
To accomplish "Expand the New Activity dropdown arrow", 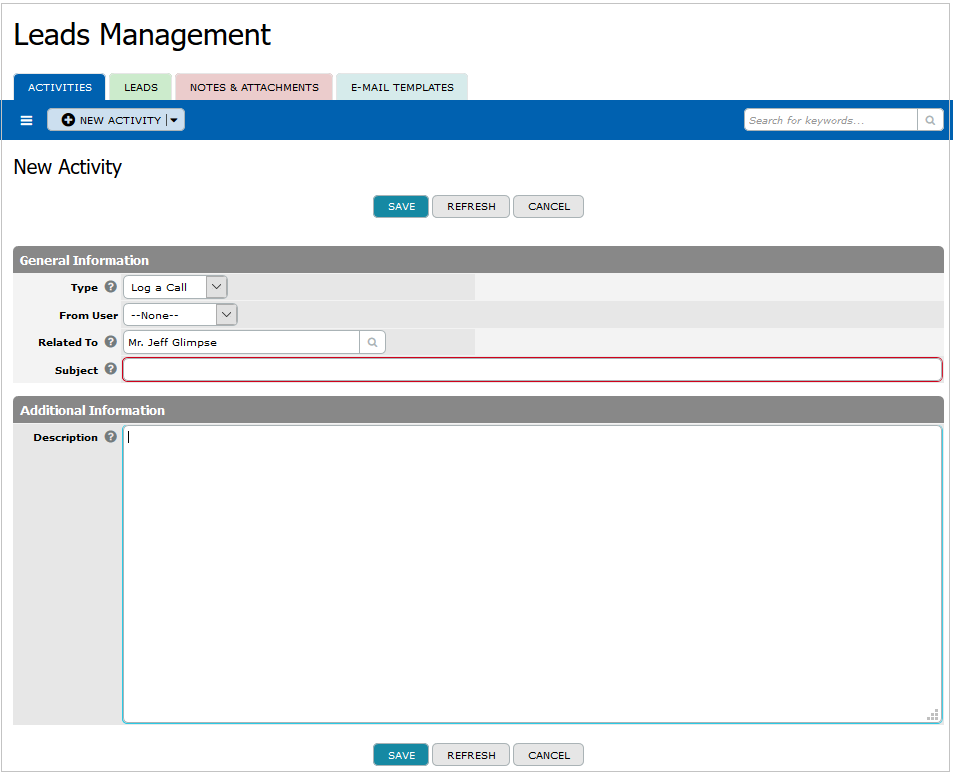I will [174, 120].
